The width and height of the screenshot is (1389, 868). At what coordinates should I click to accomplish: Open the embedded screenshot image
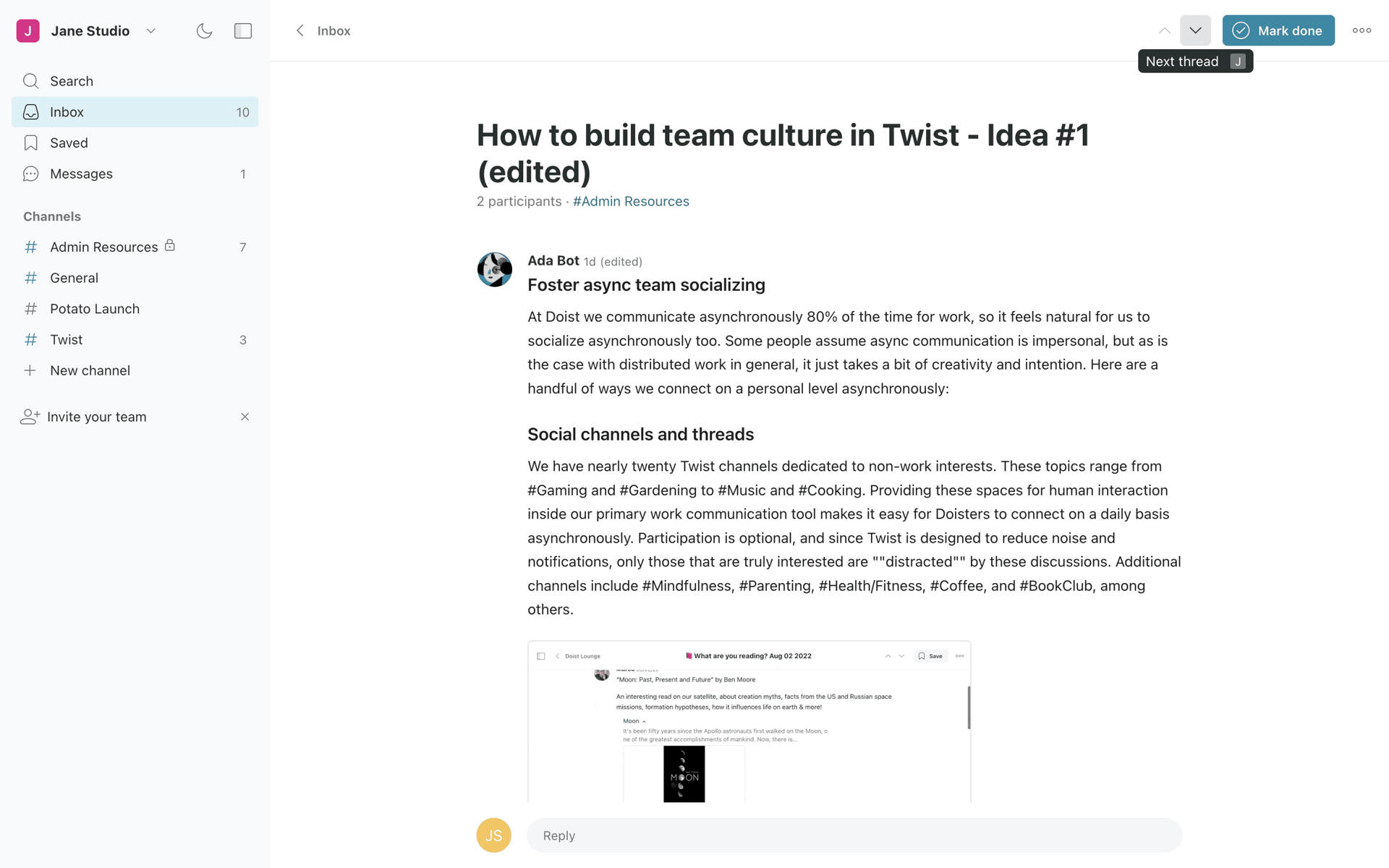749,721
